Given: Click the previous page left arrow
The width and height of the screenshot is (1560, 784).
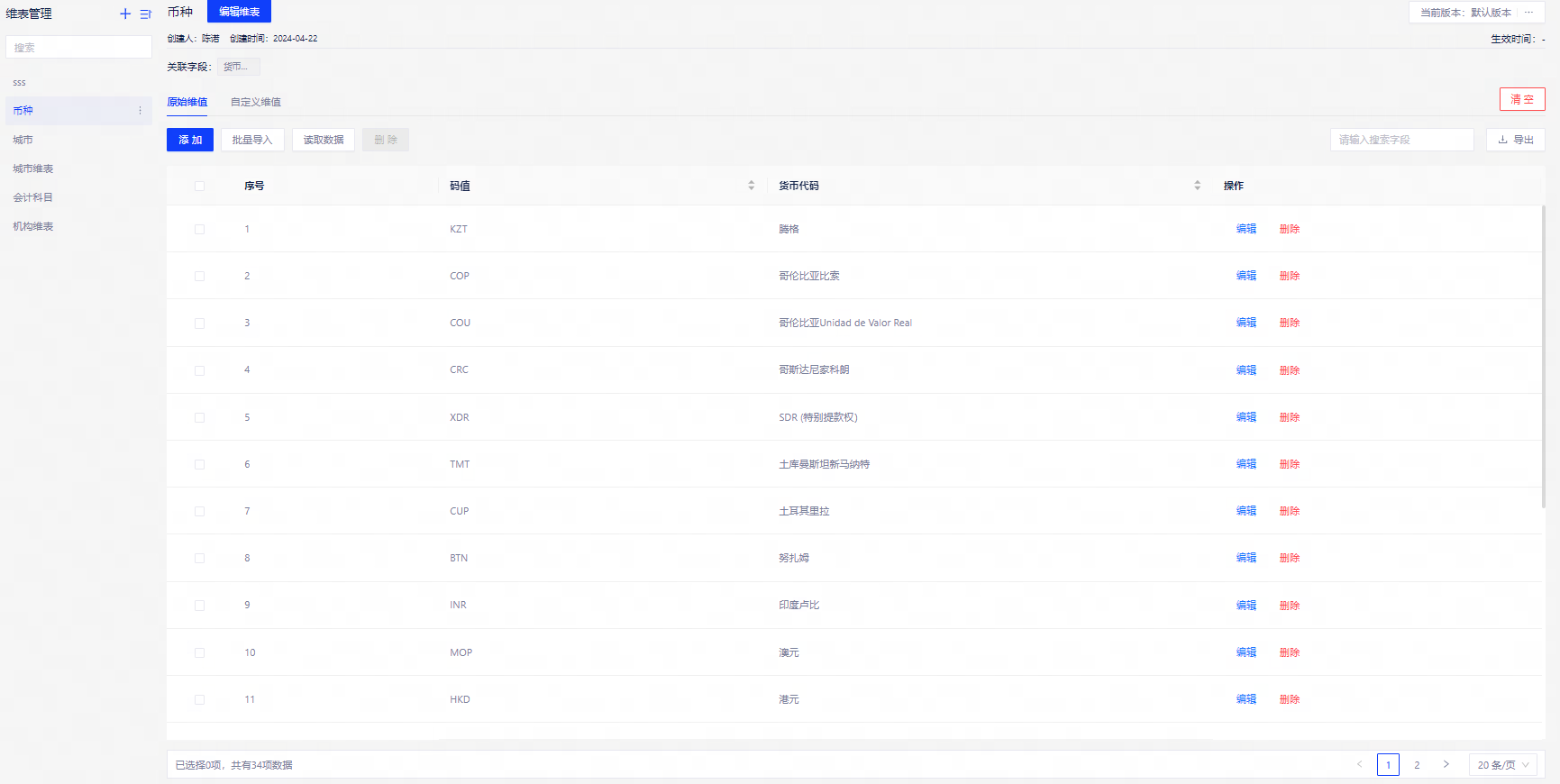Looking at the screenshot, I should pos(1359,765).
